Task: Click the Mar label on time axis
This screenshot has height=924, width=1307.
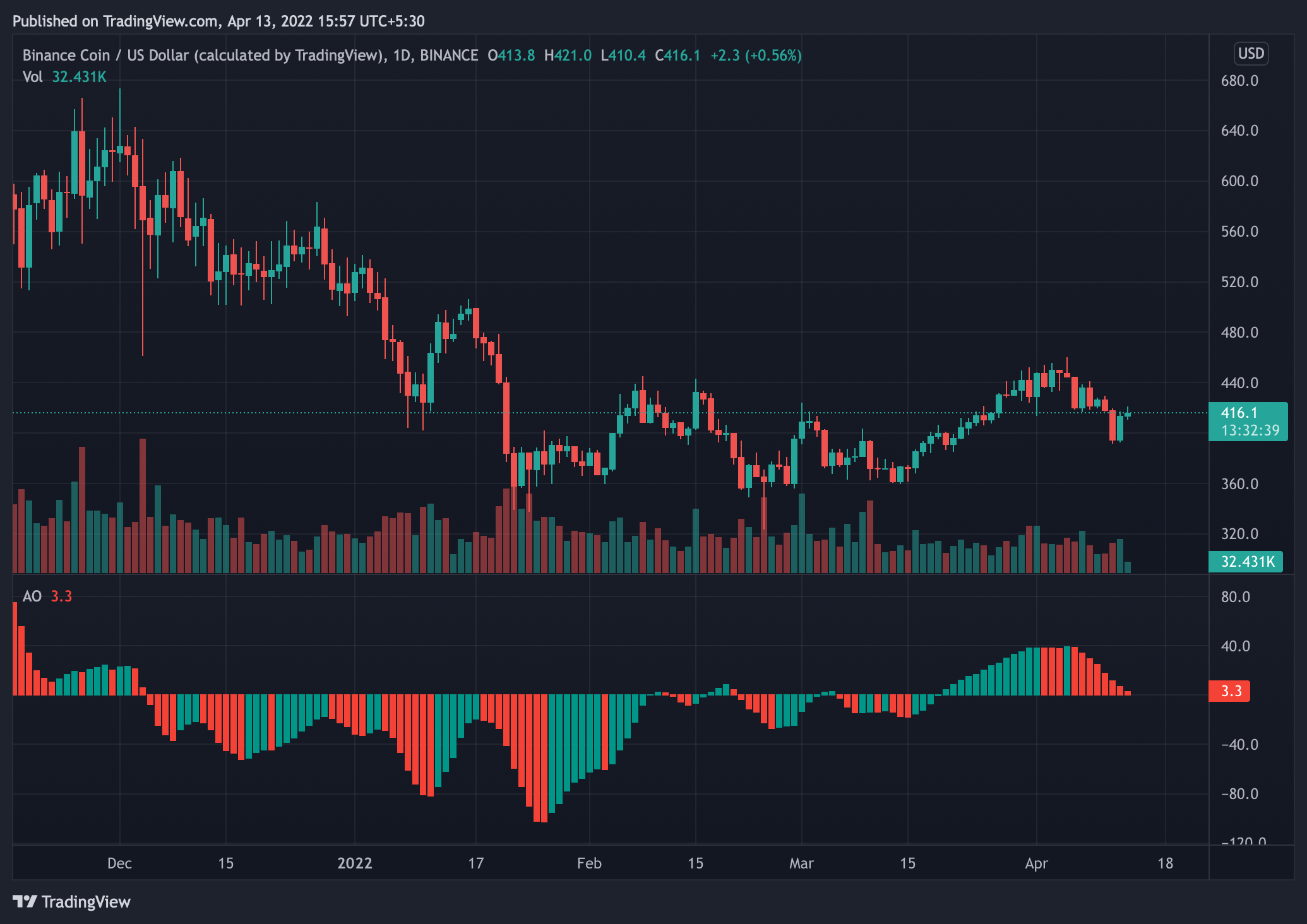Action: click(x=801, y=863)
